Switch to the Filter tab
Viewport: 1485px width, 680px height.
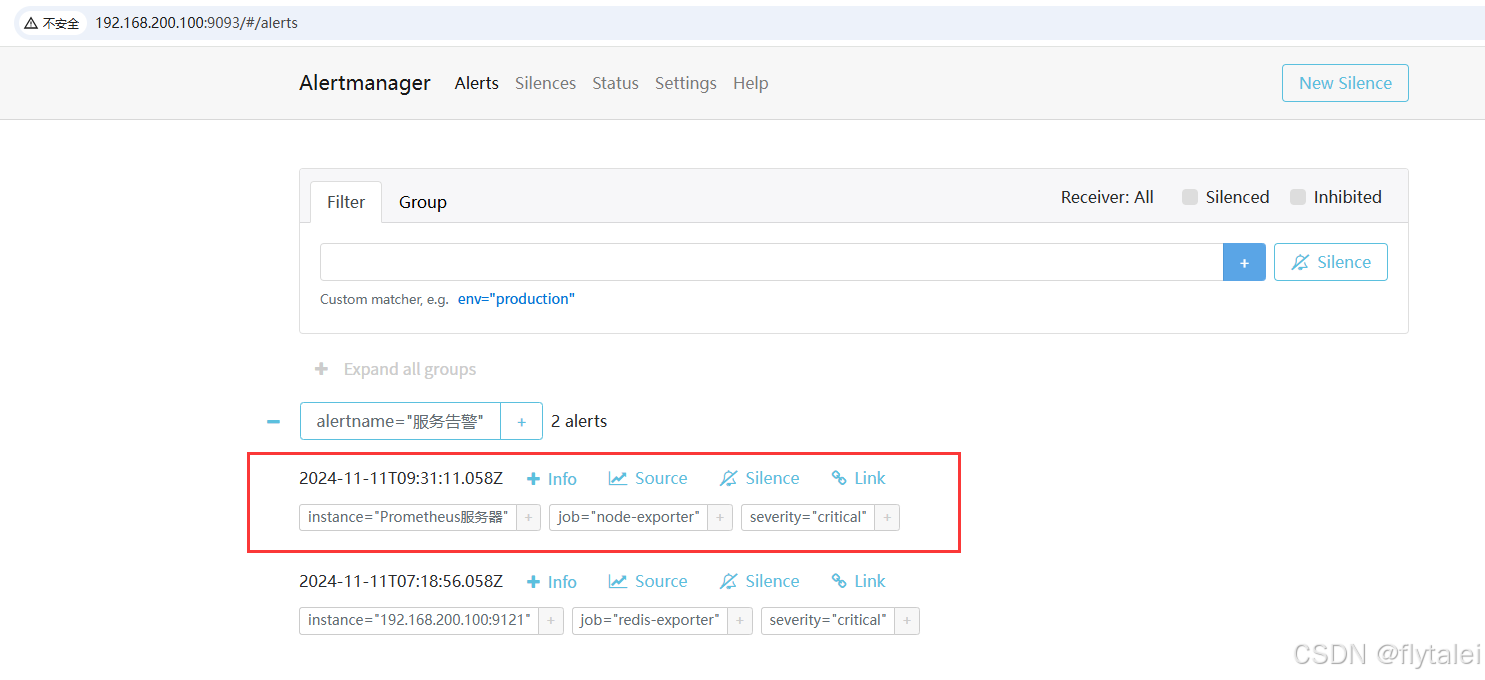click(346, 202)
